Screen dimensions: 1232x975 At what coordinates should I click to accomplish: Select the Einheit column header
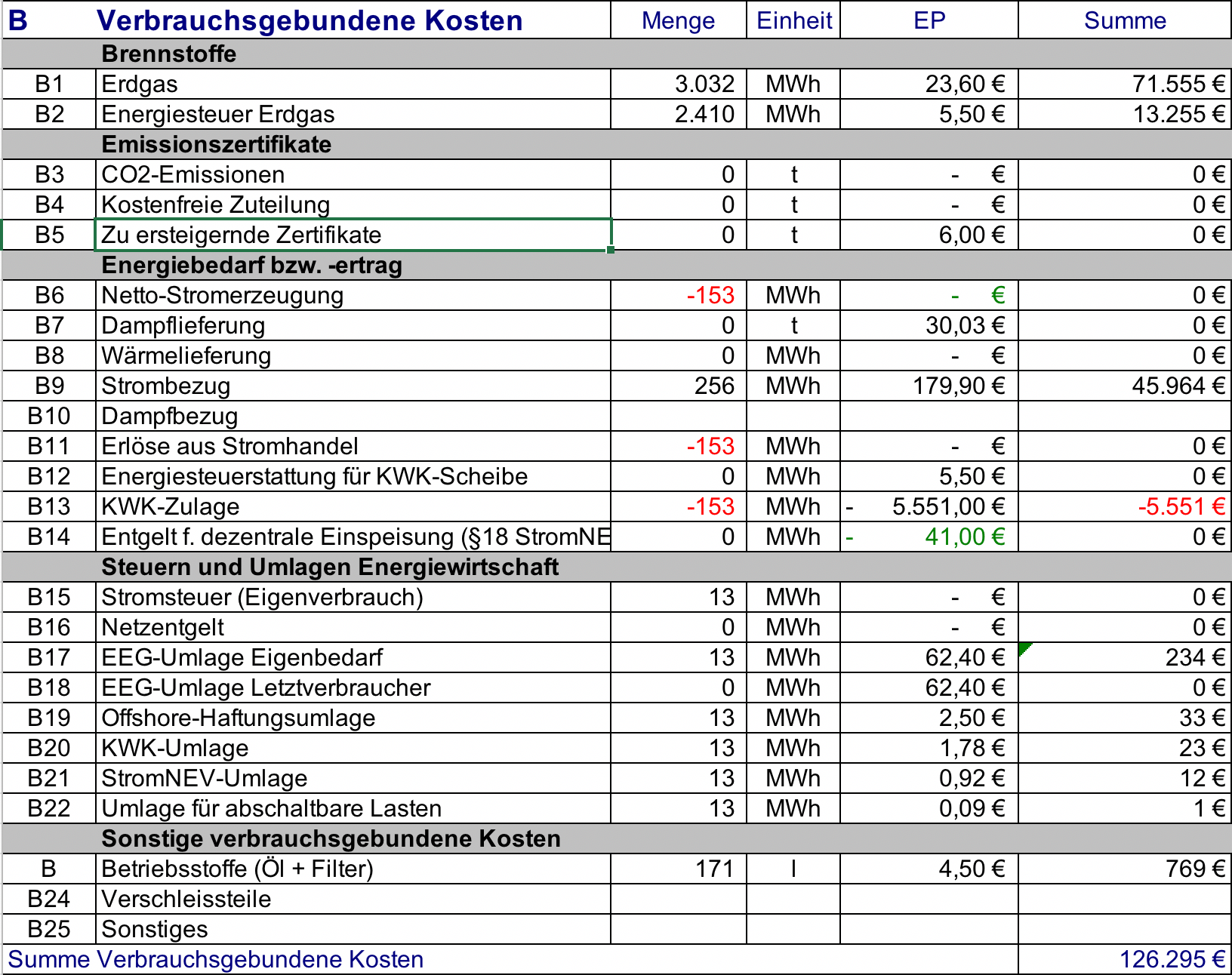pos(793,20)
